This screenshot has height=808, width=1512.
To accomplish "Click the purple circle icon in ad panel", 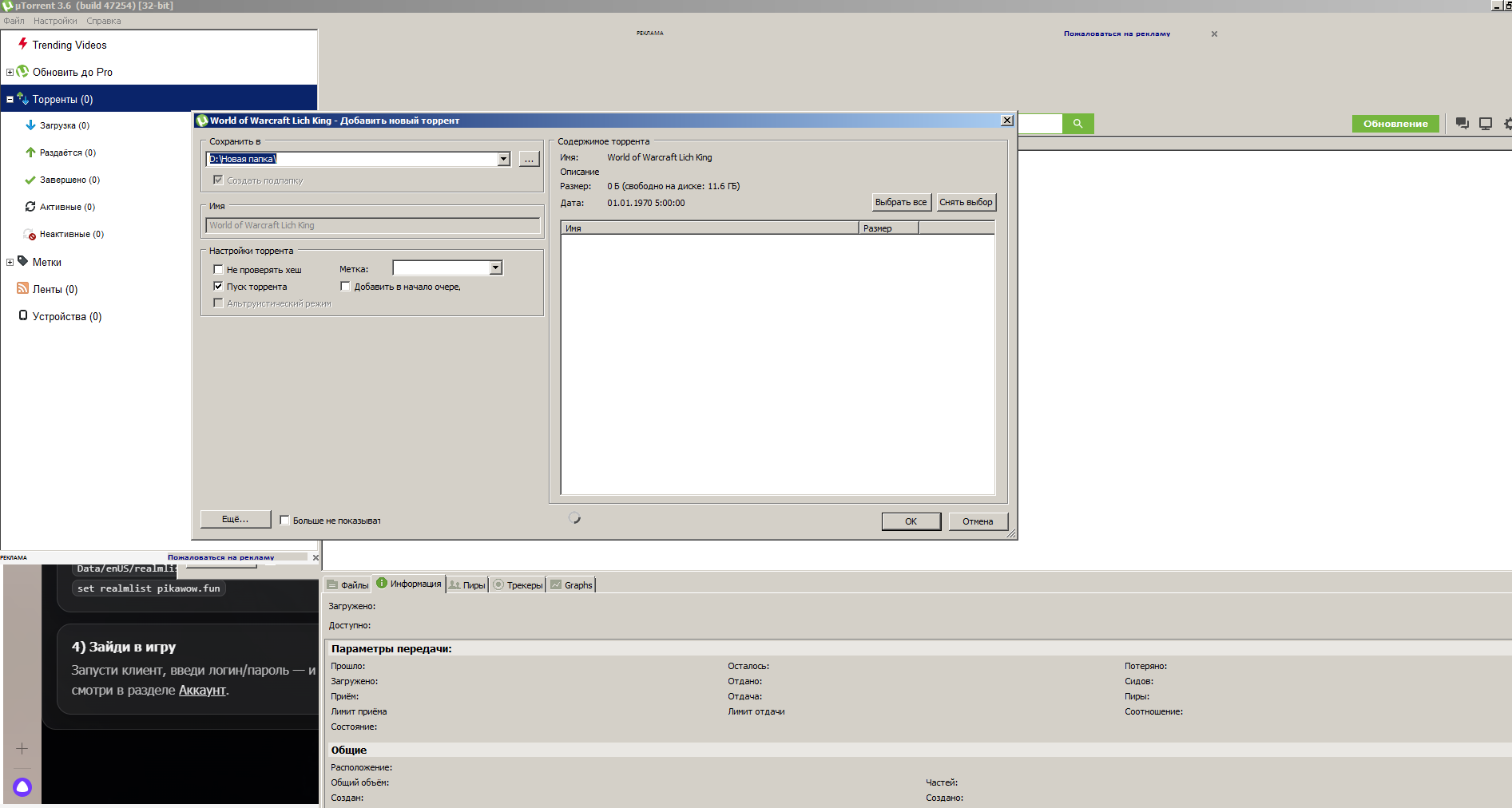I will tap(22, 787).
